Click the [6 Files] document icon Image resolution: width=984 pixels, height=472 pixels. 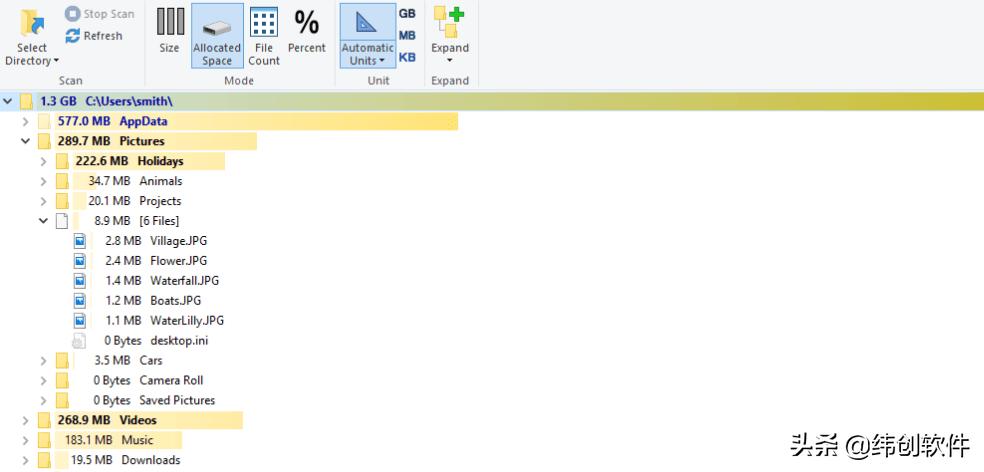(x=62, y=221)
